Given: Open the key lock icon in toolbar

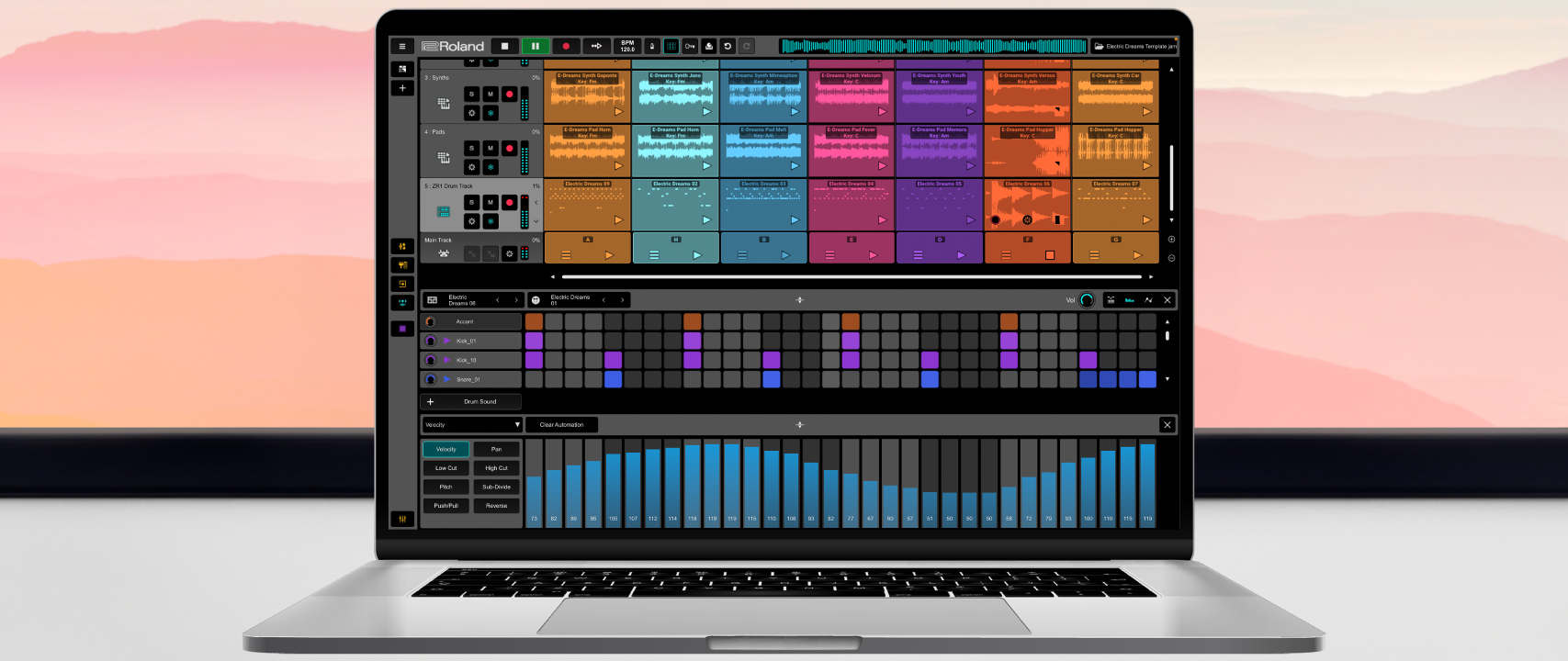Looking at the screenshot, I should pyautogui.click(x=690, y=46).
